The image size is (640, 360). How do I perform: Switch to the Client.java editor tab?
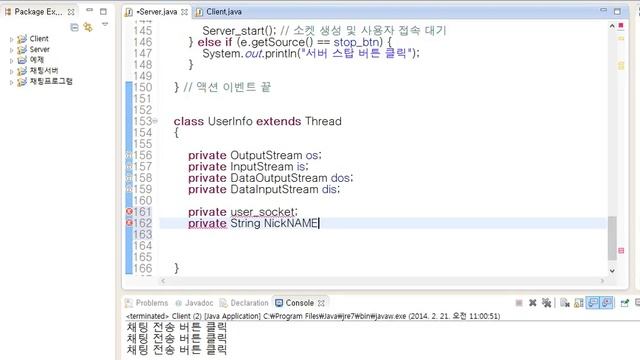pos(219,12)
